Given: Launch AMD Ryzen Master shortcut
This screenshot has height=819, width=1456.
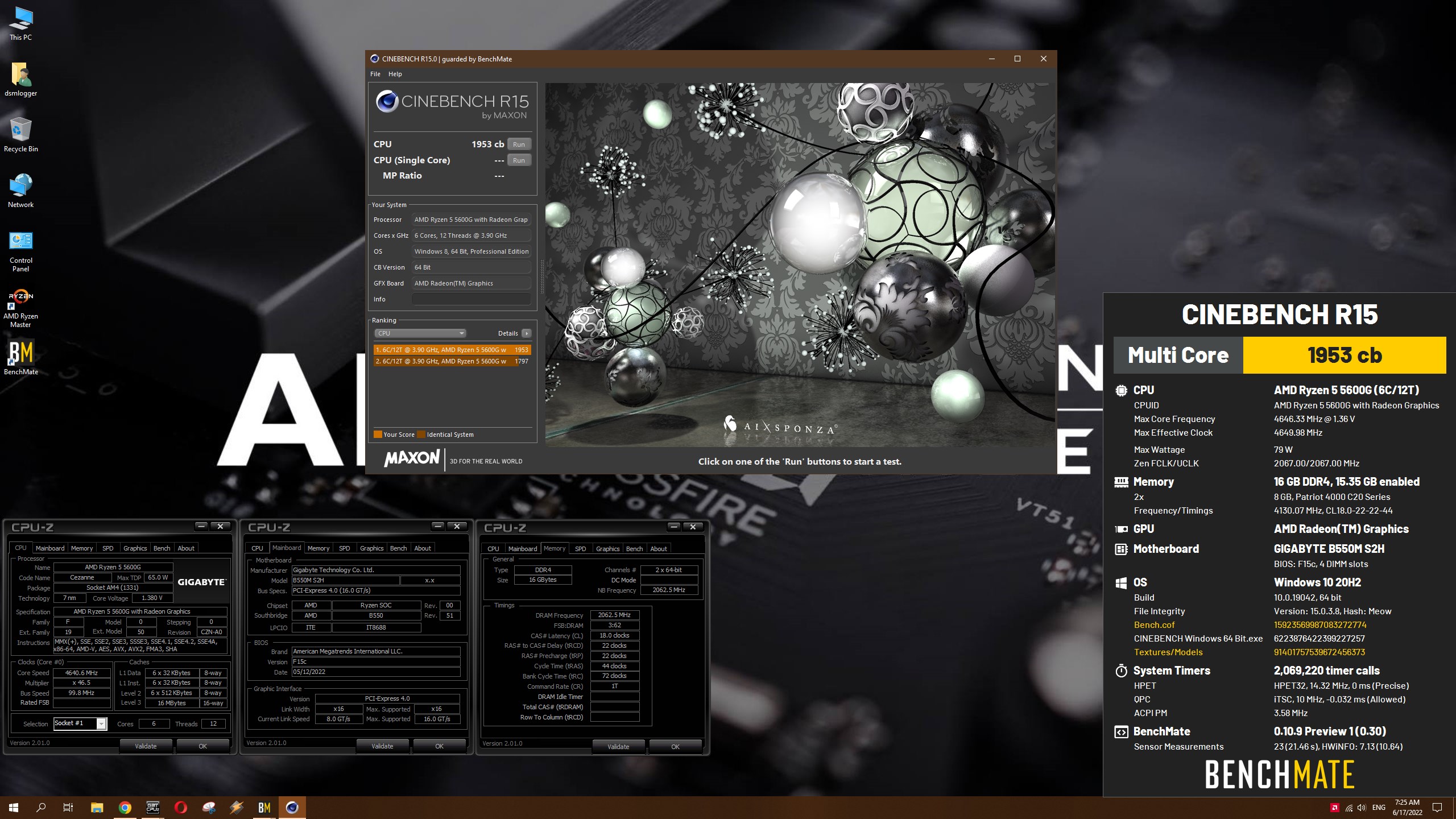Looking at the screenshot, I should [20, 308].
